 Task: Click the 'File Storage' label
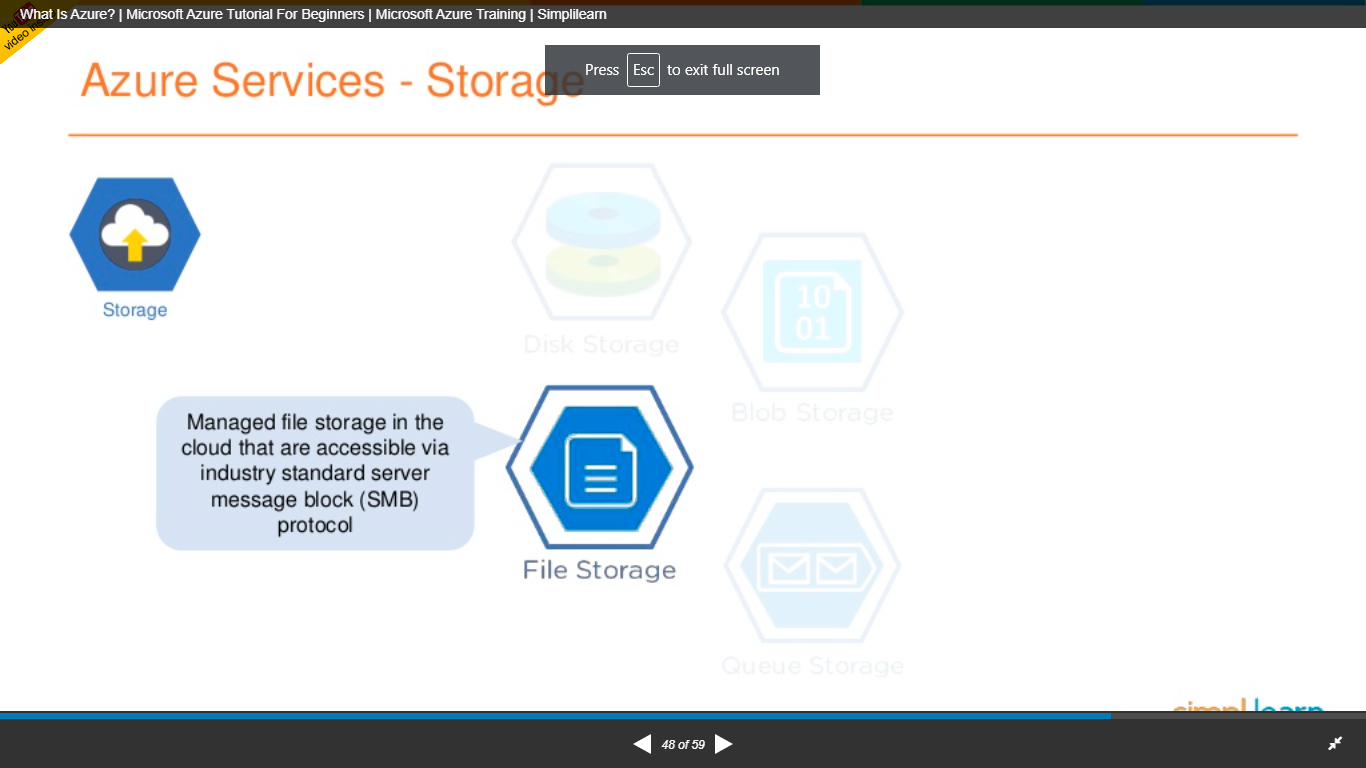click(599, 570)
